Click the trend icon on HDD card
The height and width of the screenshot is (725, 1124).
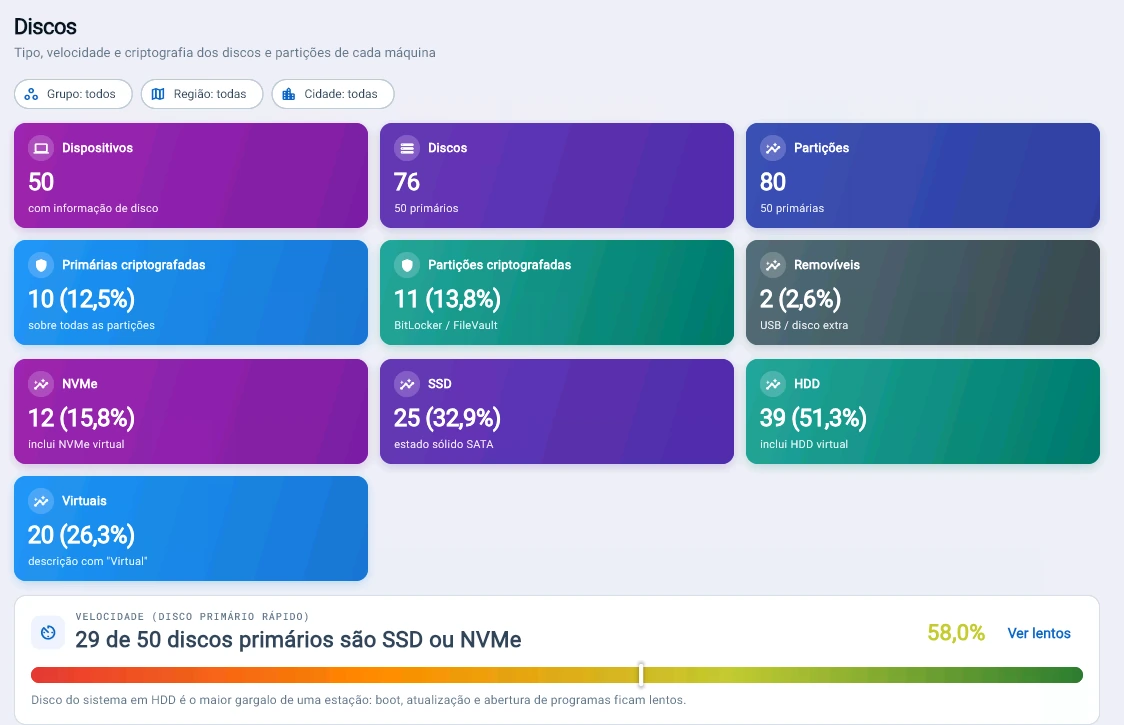click(x=773, y=384)
